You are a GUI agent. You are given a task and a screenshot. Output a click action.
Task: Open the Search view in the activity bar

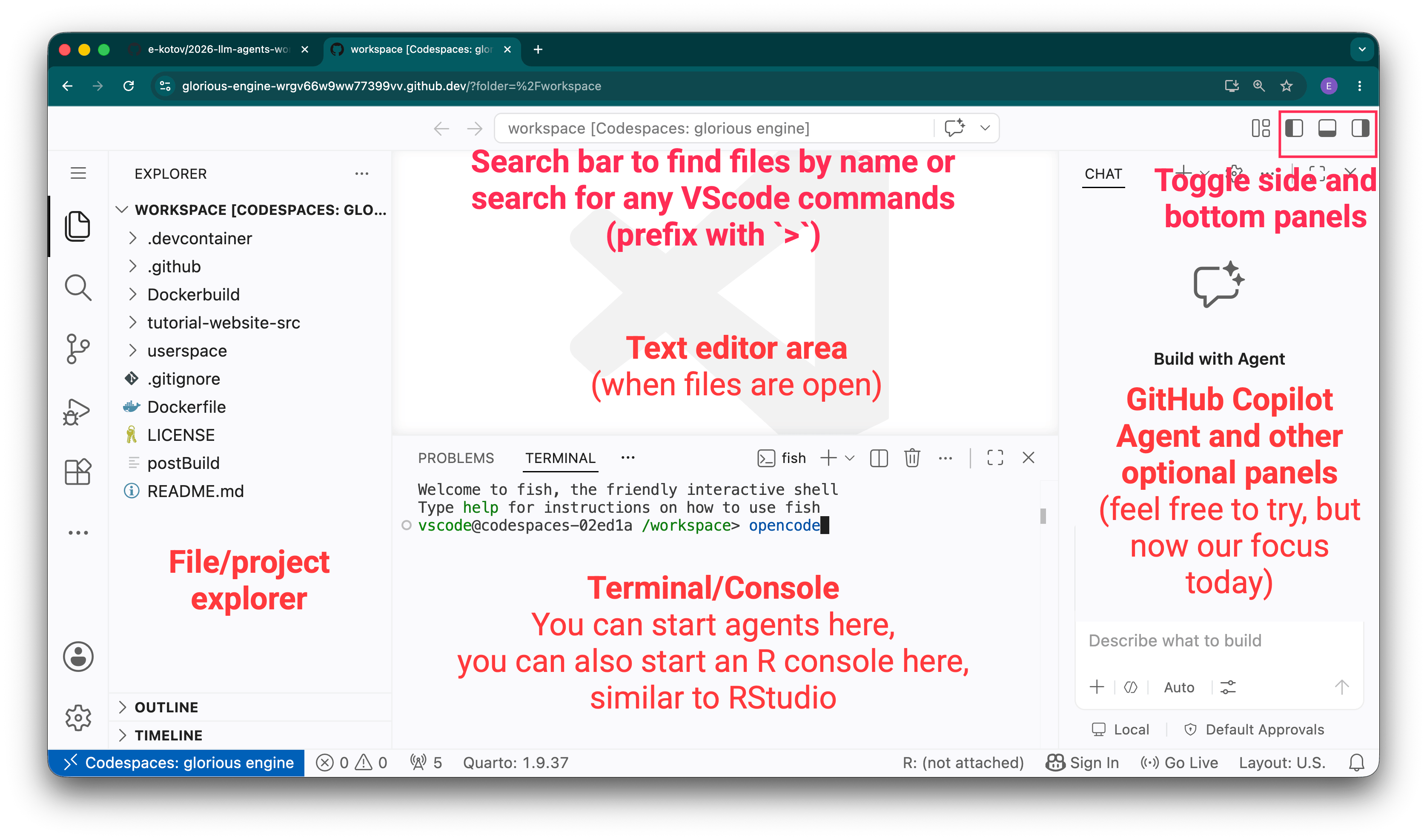(77, 288)
